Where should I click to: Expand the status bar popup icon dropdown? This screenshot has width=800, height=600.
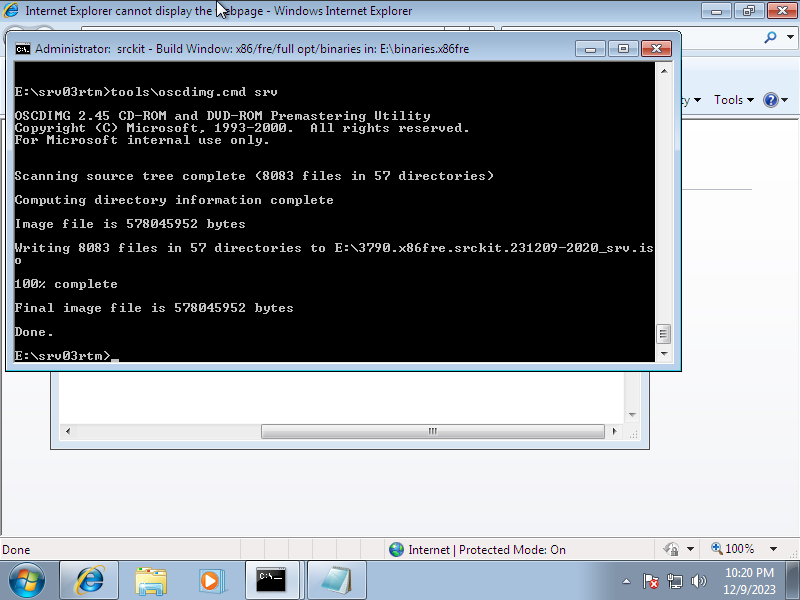click(690, 549)
